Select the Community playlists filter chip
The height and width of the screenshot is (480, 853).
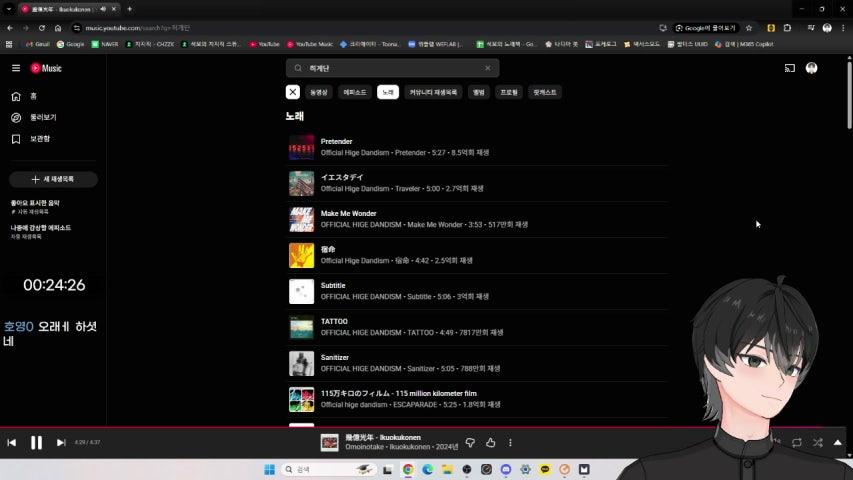433,92
